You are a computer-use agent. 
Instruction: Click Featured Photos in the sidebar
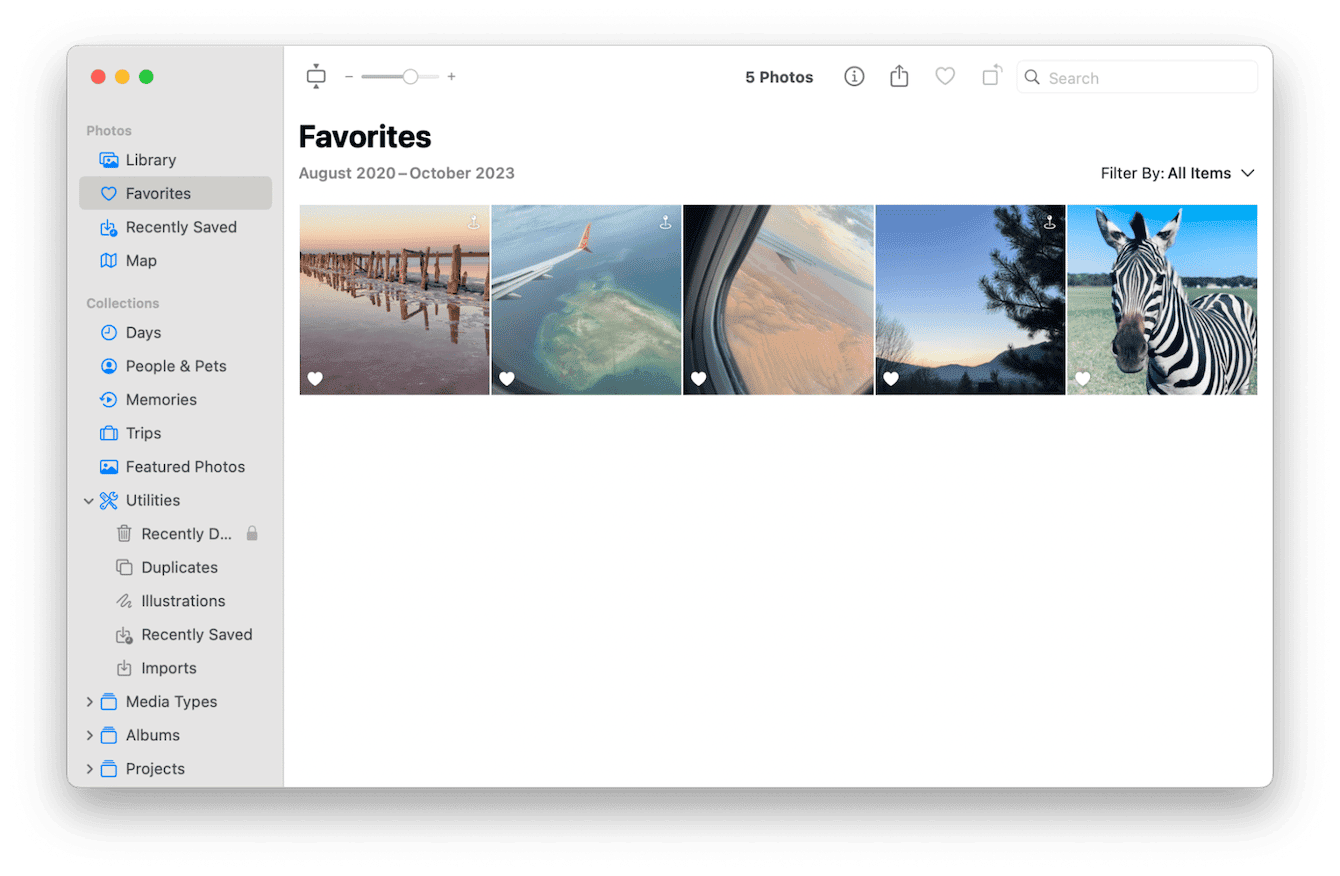pyautogui.click(x=185, y=466)
